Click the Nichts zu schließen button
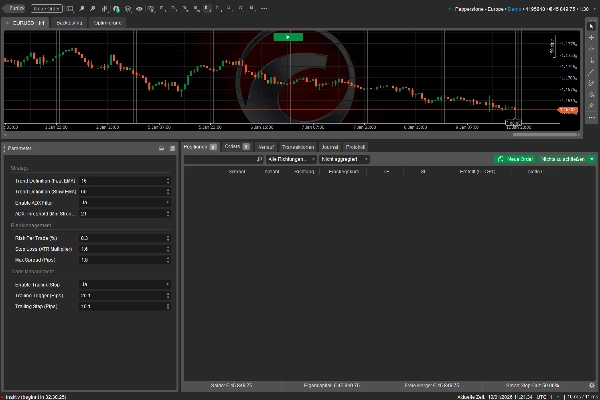This screenshot has height=400, width=600. [x=563, y=159]
